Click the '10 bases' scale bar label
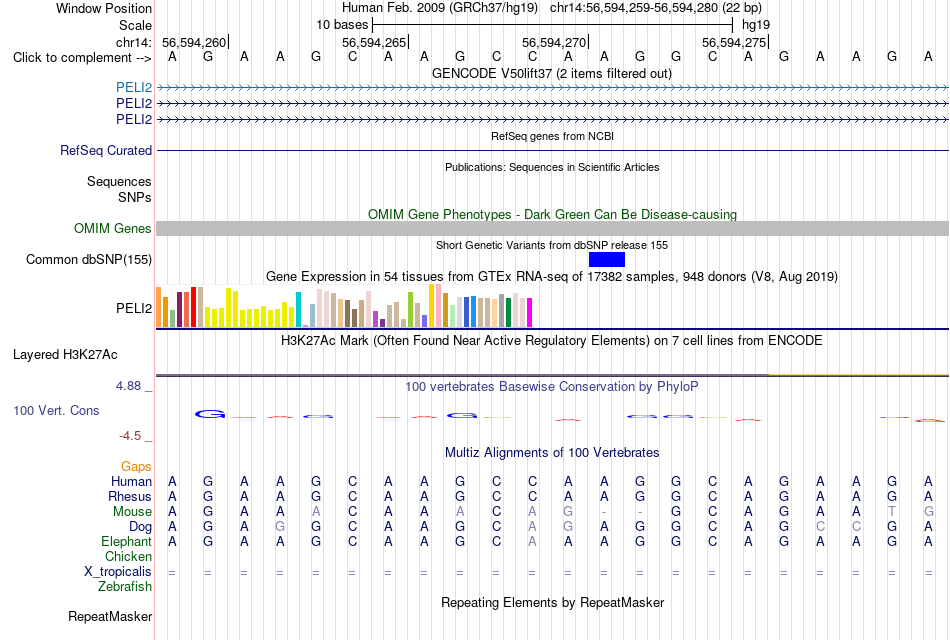 342,25
